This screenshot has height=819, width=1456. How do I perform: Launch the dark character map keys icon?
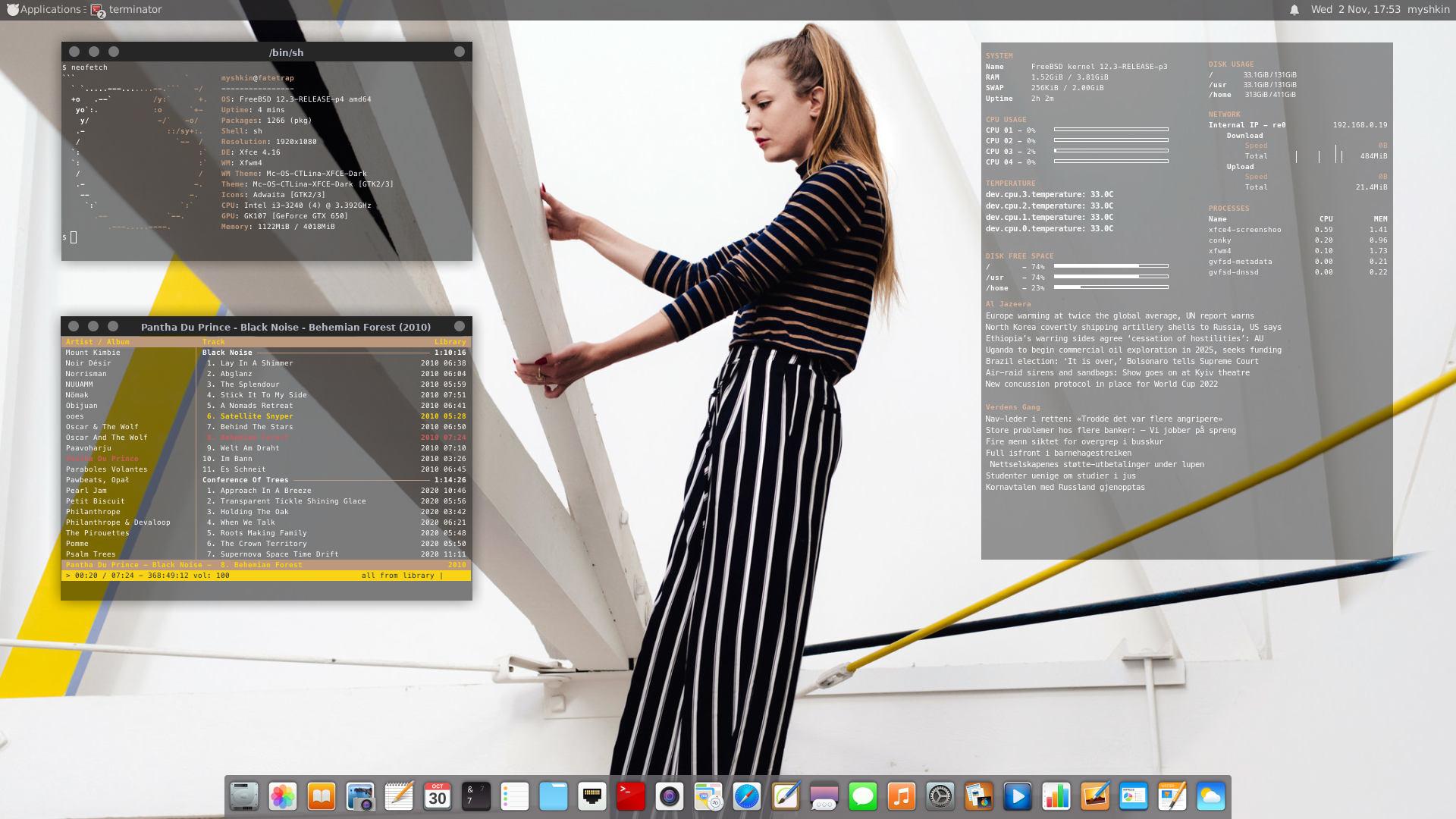pyautogui.click(x=476, y=796)
